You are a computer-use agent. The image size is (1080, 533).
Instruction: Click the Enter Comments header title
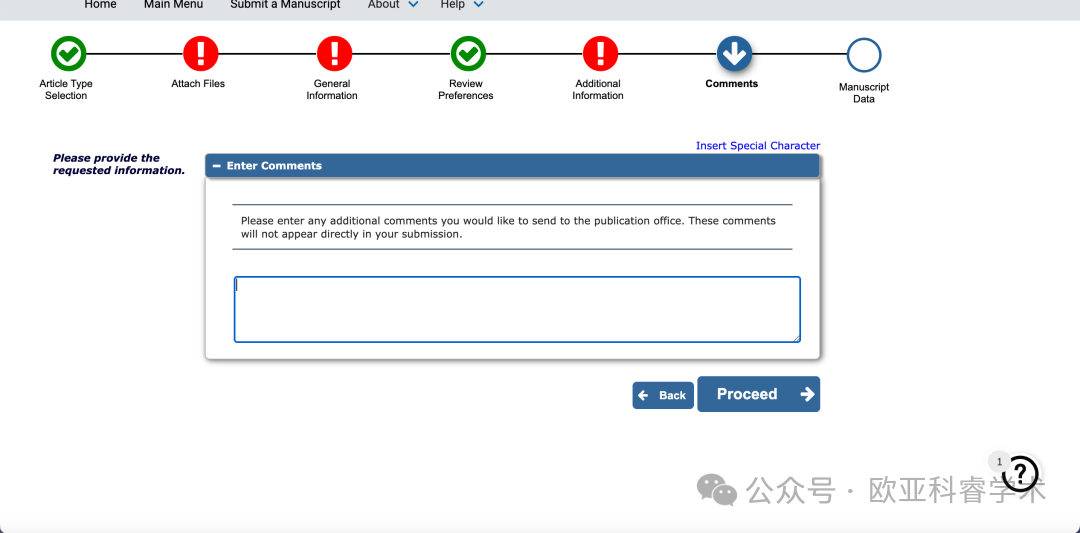274,166
